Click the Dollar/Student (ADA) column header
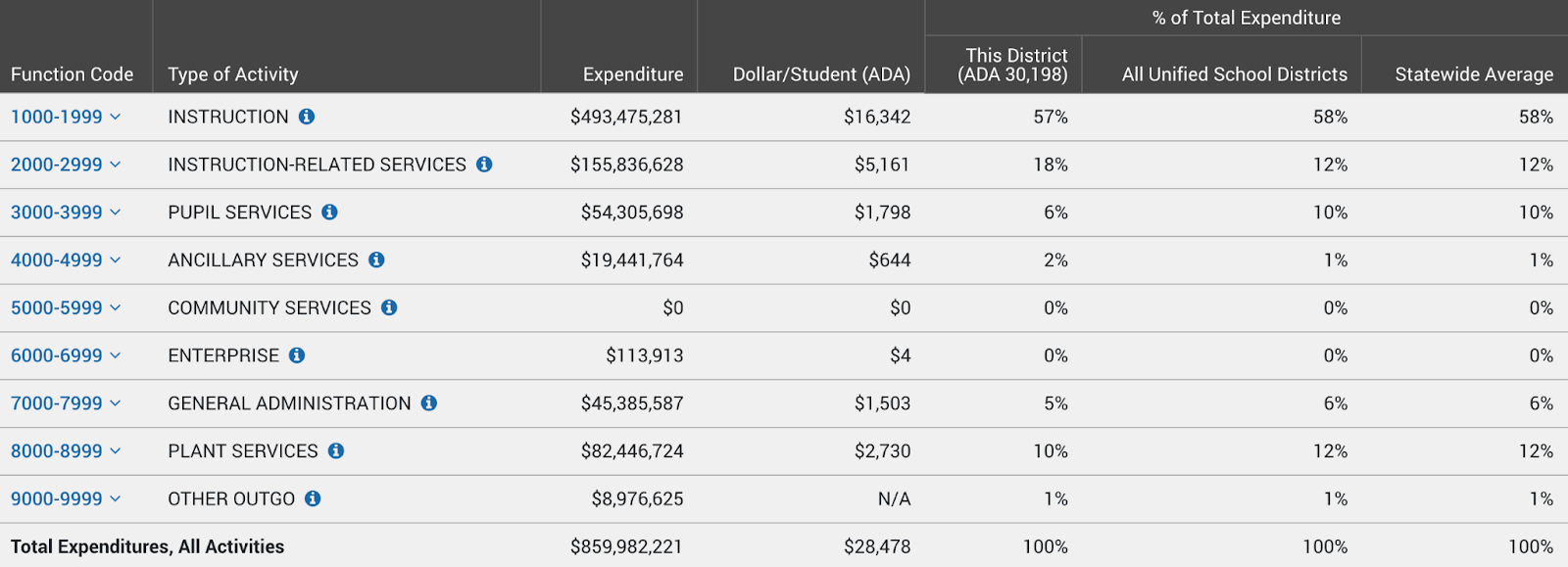Image resolution: width=1568 pixels, height=567 pixels. [821, 74]
